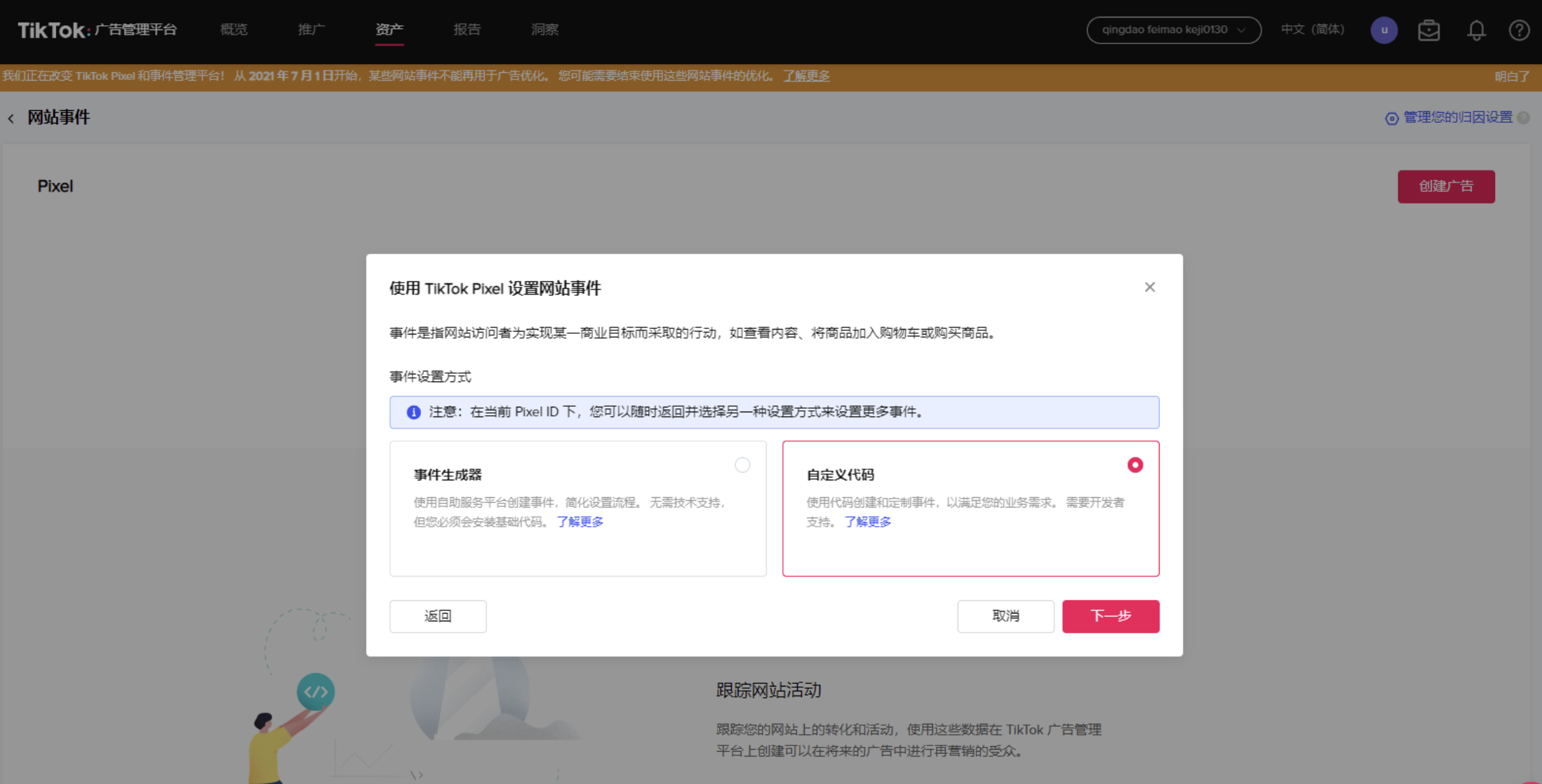Click the code symbol illustration circle

(x=316, y=692)
